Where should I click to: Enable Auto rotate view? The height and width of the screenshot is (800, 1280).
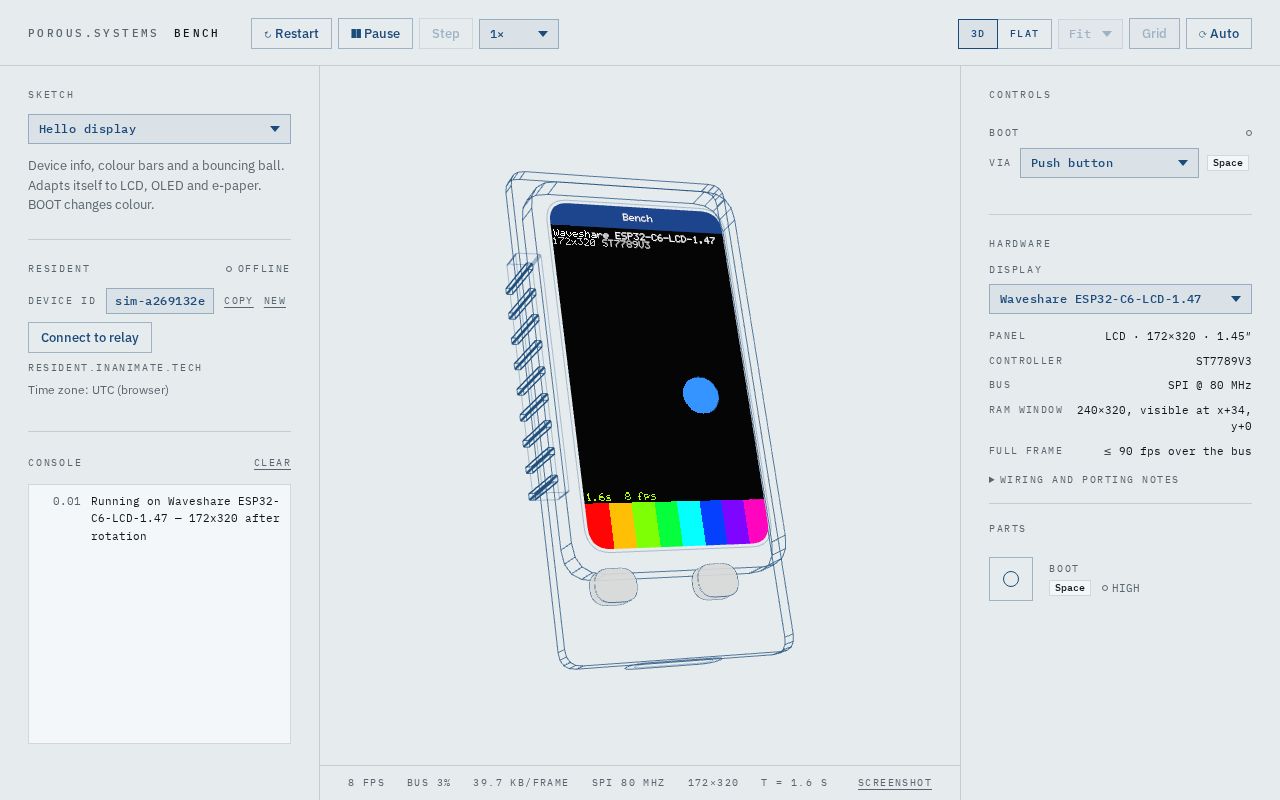click(1219, 34)
